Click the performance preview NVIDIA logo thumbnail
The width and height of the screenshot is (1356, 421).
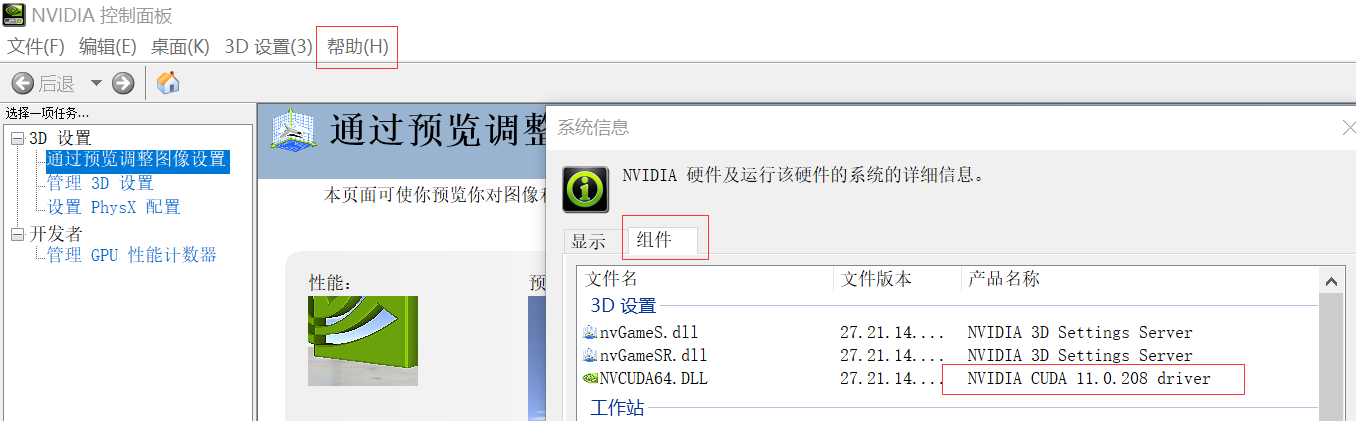click(x=363, y=341)
